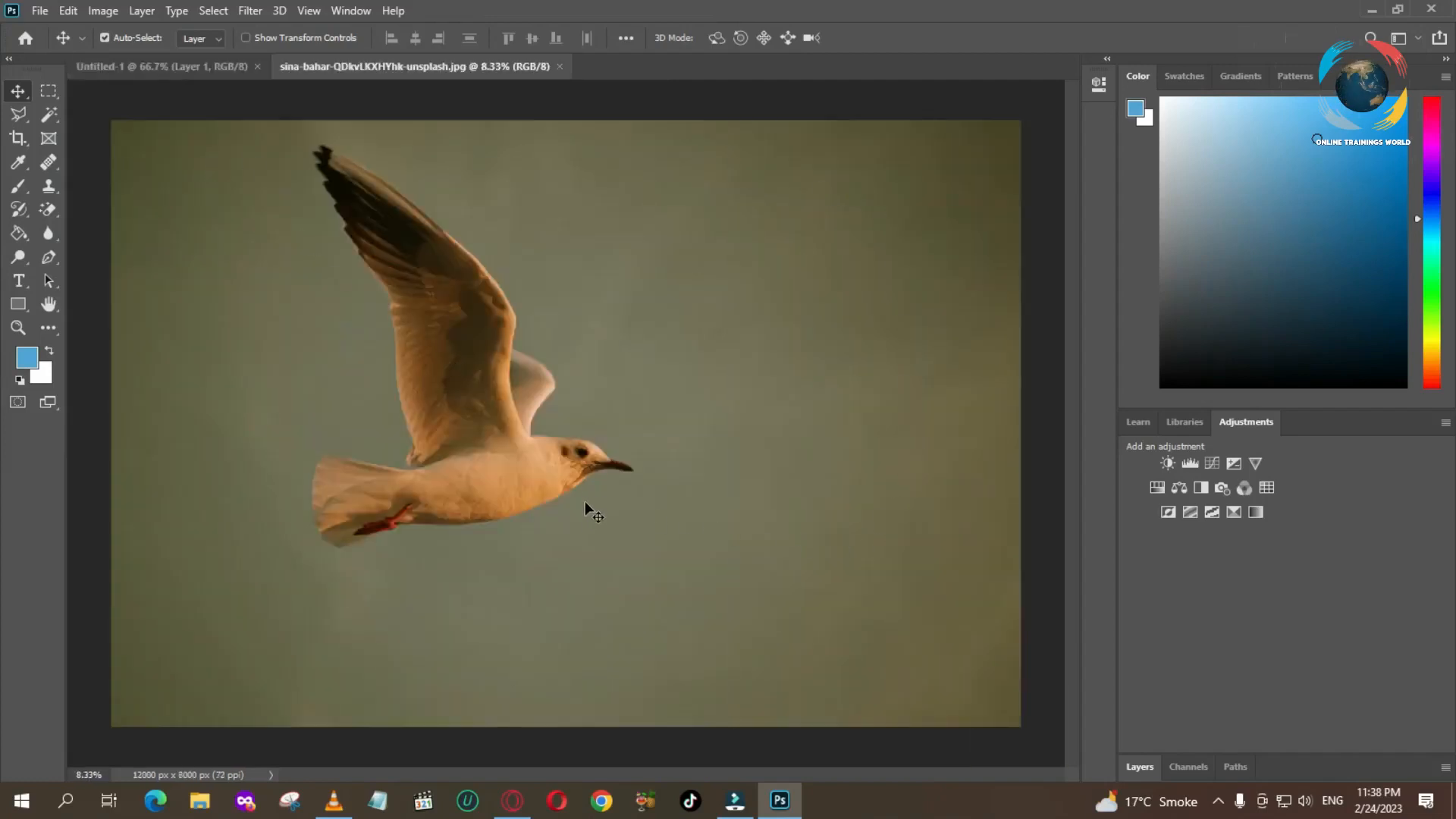This screenshot has width=1456, height=819.
Task: Click the background color swatch in toolbox
Action: pyautogui.click(x=44, y=376)
